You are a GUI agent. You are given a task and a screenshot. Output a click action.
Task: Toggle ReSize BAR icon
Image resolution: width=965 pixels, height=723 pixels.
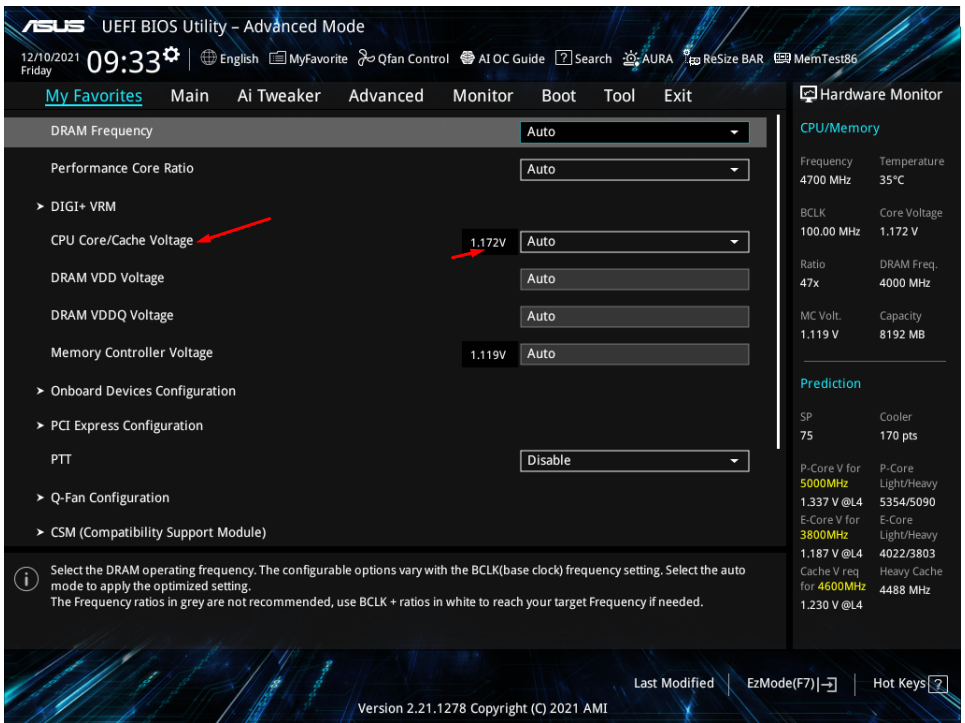coord(691,58)
